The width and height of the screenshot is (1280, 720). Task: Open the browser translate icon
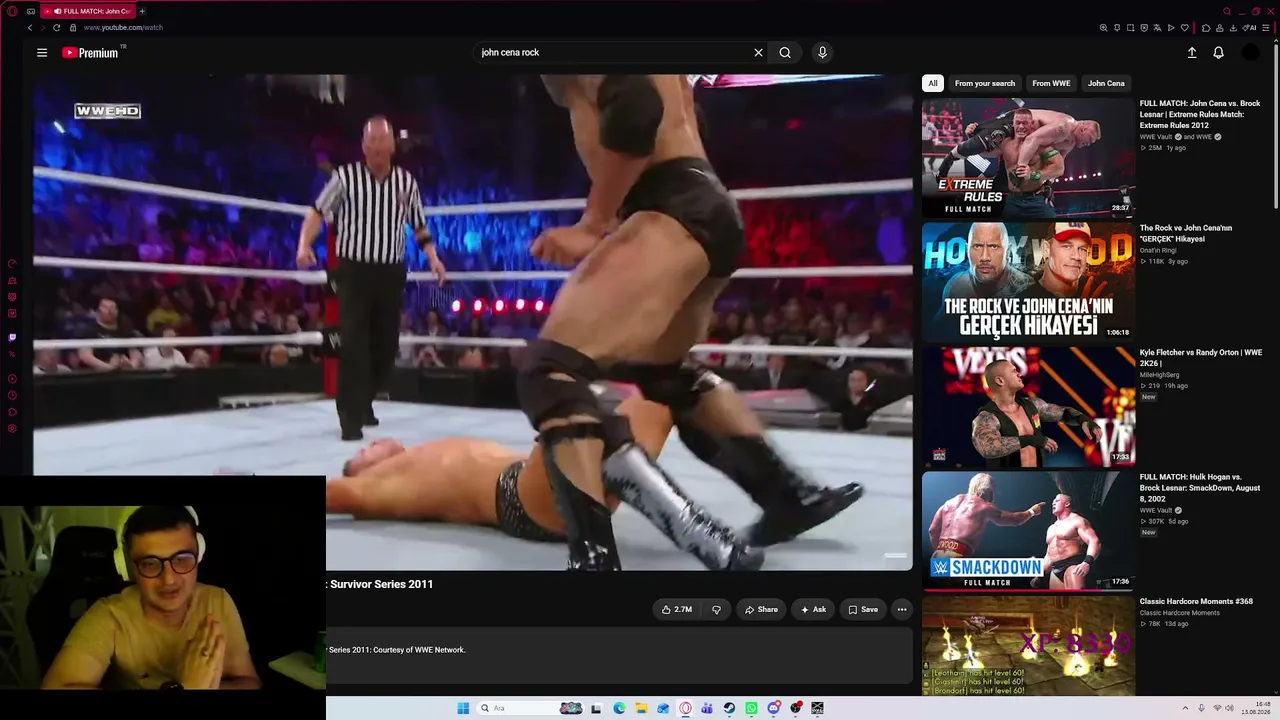pyautogui.click(x=1157, y=28)
